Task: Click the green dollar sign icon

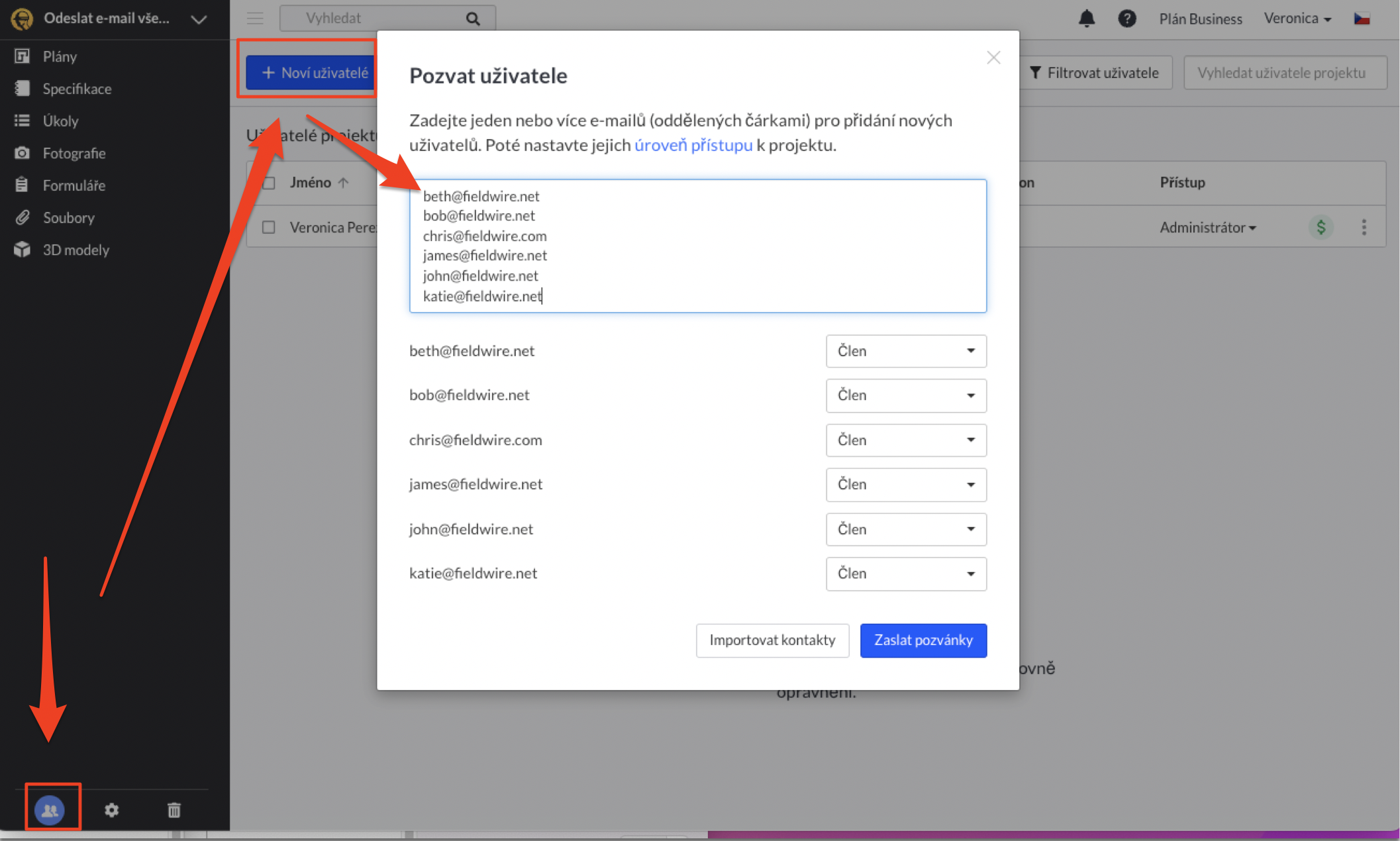Action: click(1321, 227)
